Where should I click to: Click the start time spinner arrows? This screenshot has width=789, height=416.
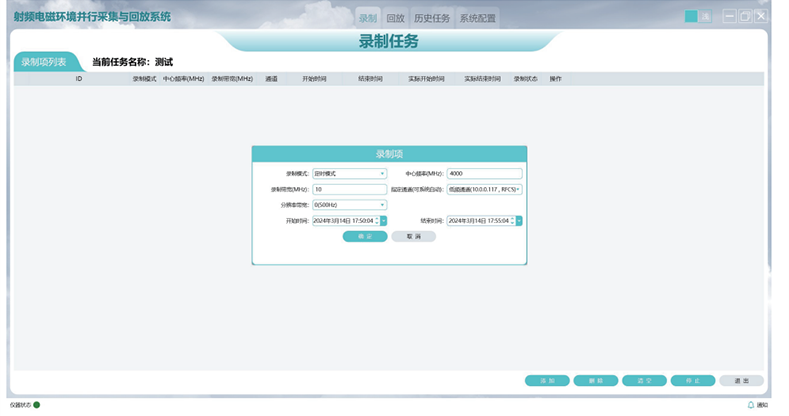tap(376, 220)
